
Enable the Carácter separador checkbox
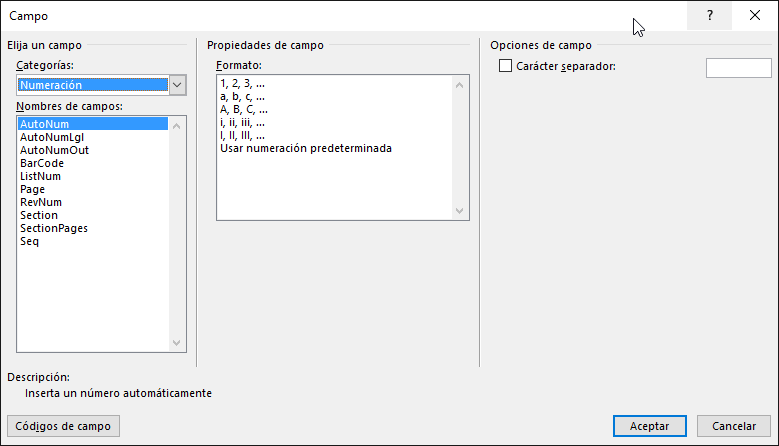tap(505, 67)
